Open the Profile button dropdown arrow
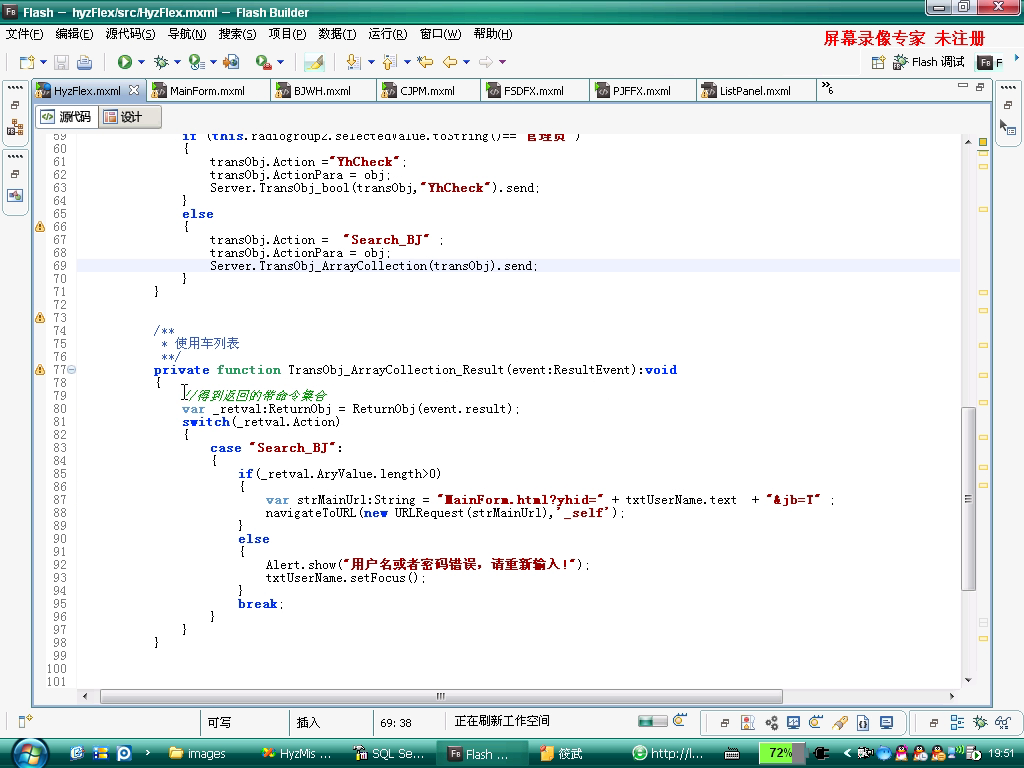The width and height of the screenshot is (1024, 768). 213,62
